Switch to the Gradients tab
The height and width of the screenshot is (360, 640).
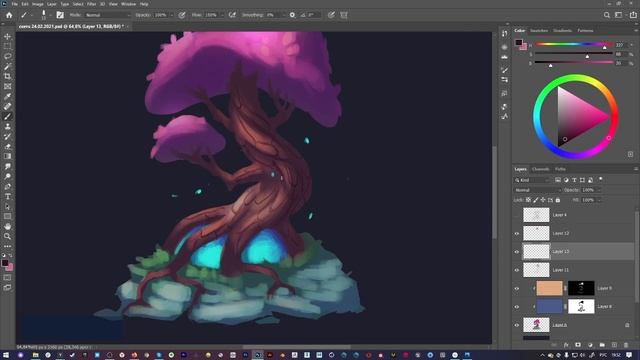pyautogui.click(x=562, y=31)
